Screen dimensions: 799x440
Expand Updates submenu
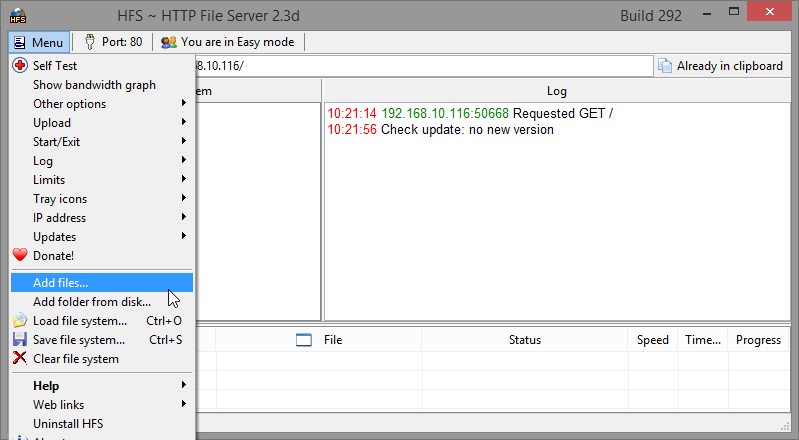[102, 237]
